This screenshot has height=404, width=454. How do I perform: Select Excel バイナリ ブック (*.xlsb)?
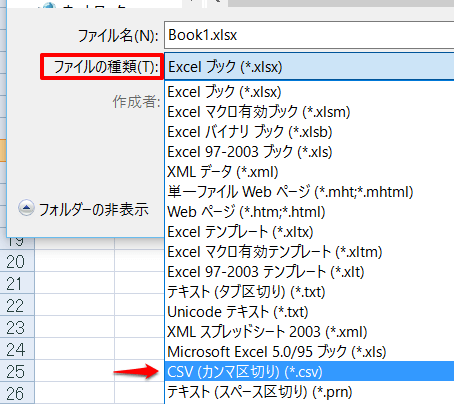tap(309, 132)
